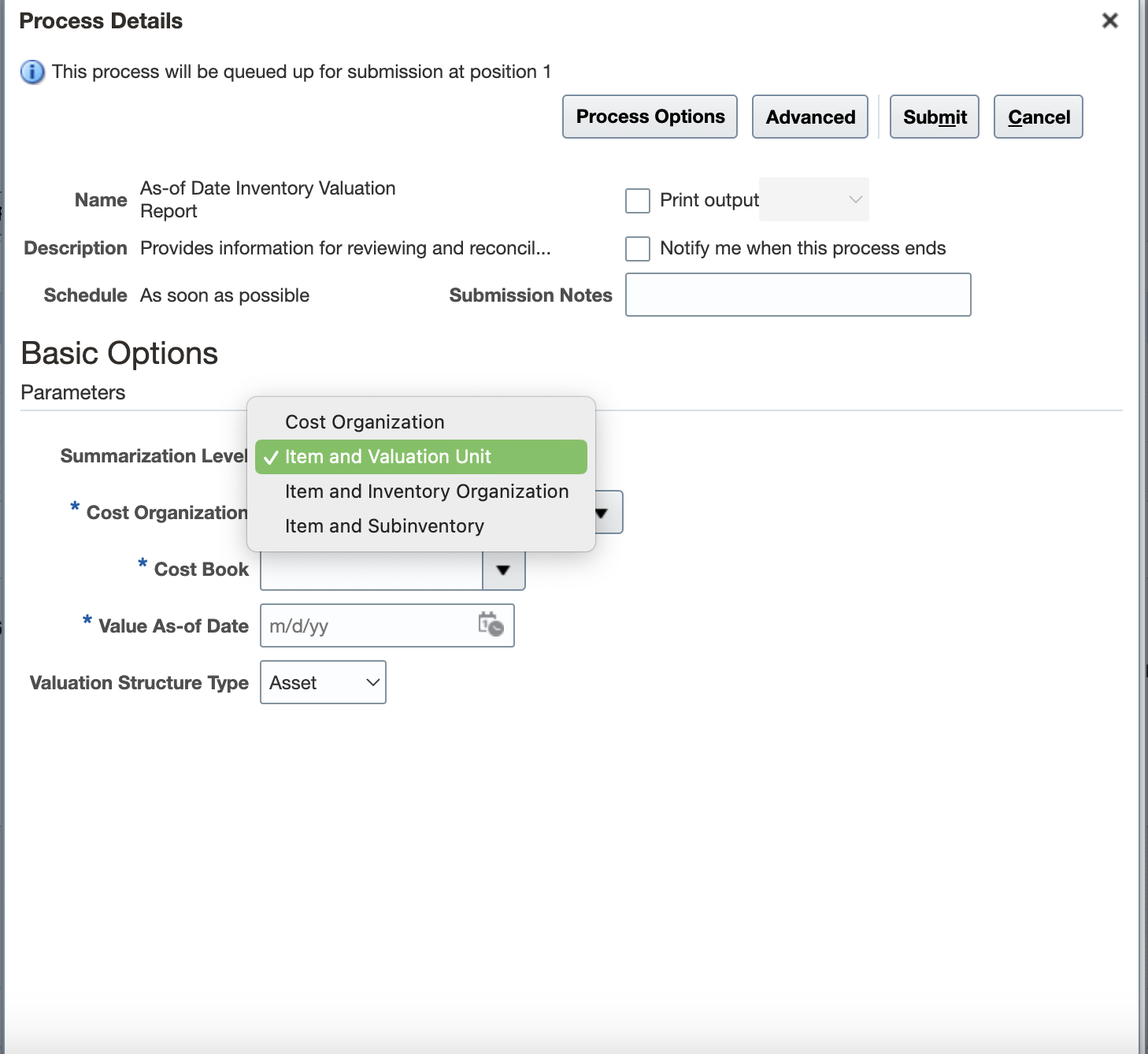1148x1054 pixels.
Task: Select Item and Inventory Organization option
Action: [x=426, y=492]
